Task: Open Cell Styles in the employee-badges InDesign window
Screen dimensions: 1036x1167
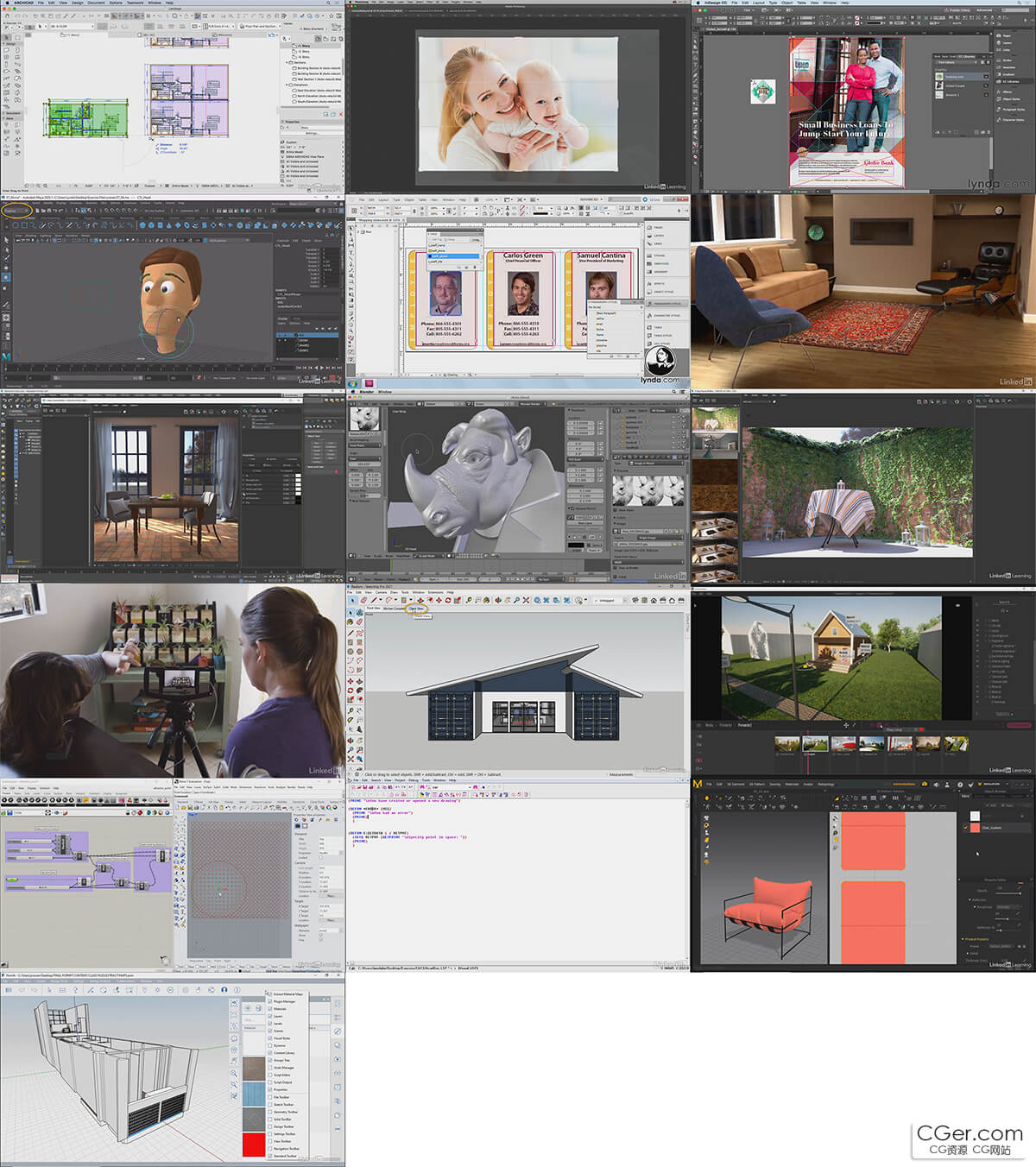Action: pyautogui.click(x=661, y=344)
